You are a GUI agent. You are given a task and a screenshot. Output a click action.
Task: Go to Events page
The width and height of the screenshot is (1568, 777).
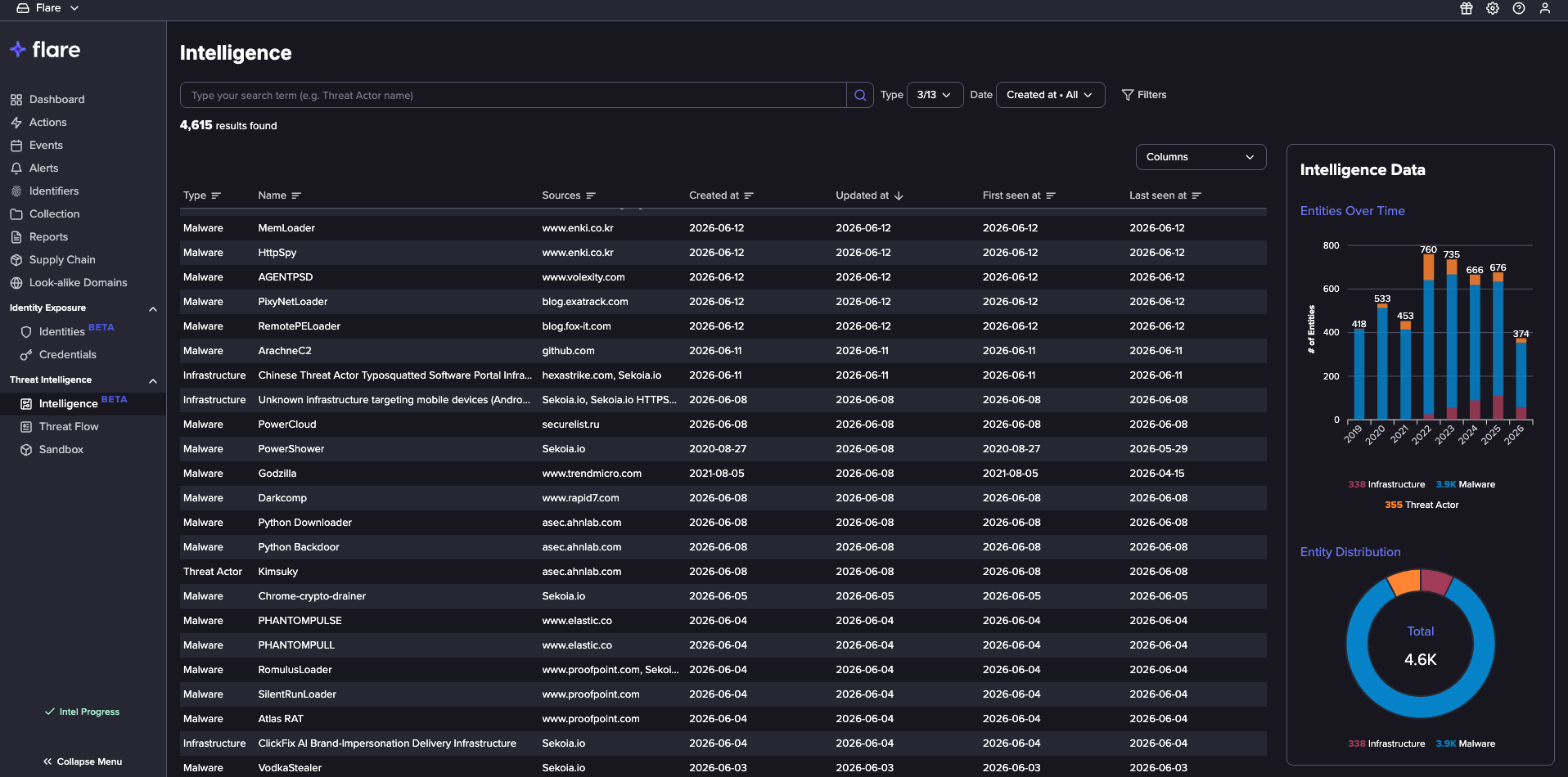click(x=46, y=146)
